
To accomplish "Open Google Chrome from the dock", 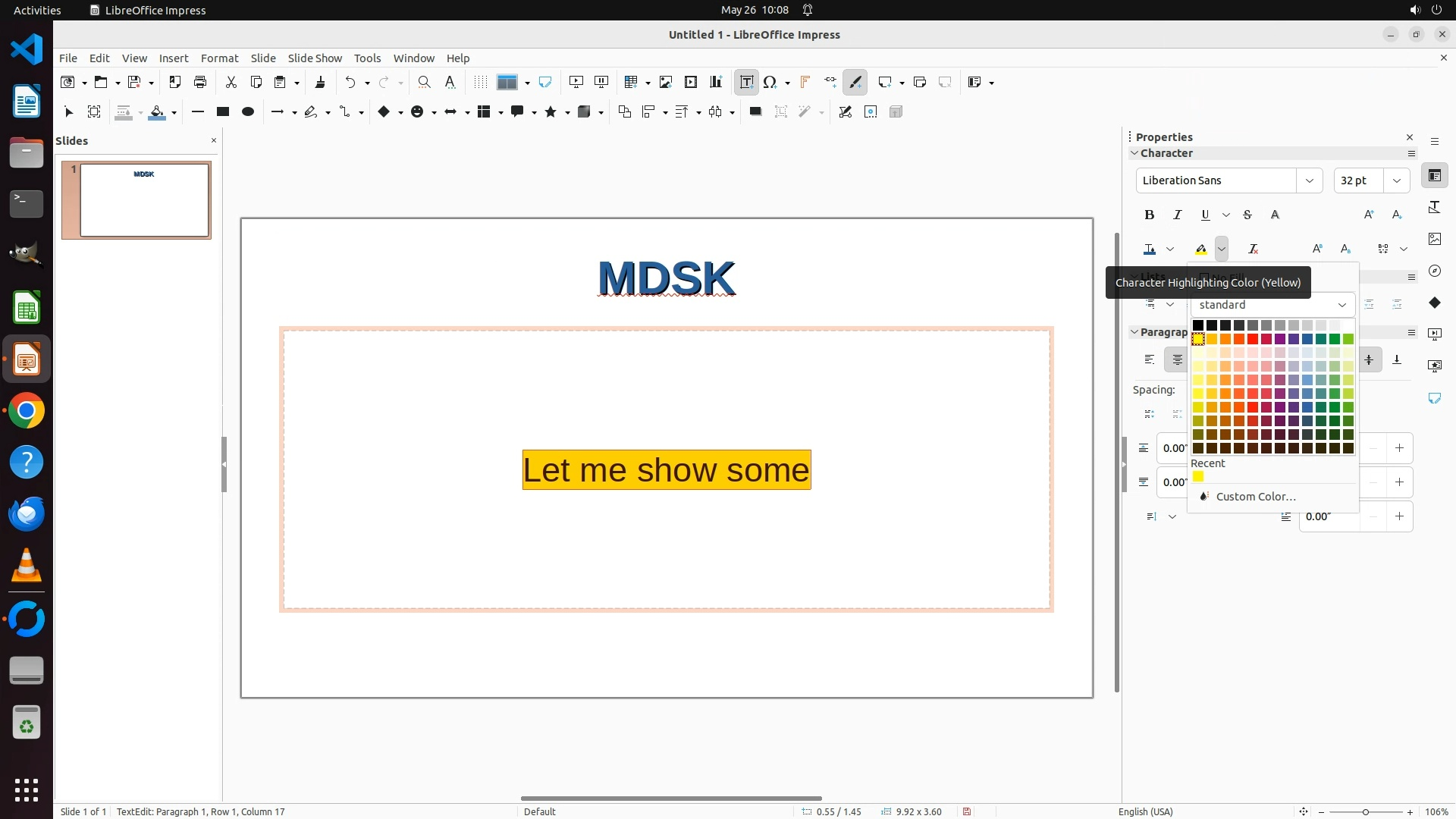I will point(27,411).
